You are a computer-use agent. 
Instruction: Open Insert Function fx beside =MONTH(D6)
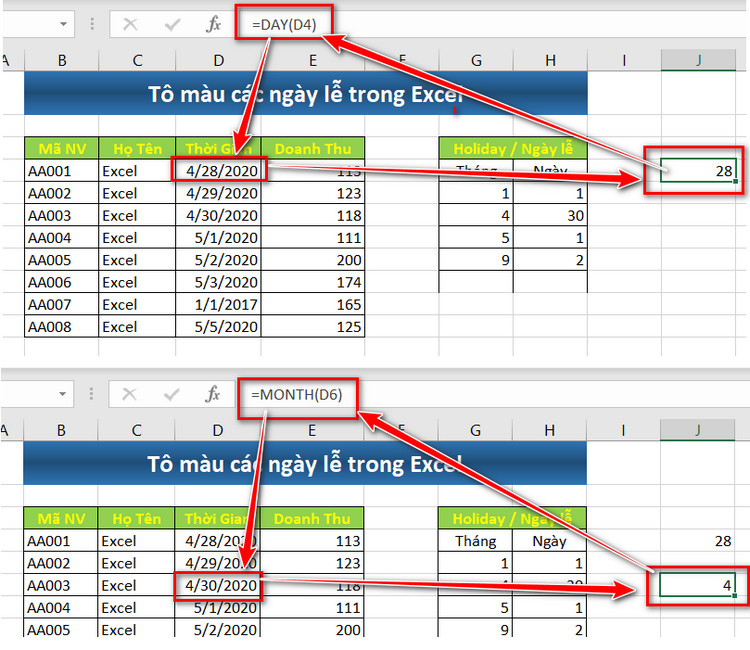(212, 394)
